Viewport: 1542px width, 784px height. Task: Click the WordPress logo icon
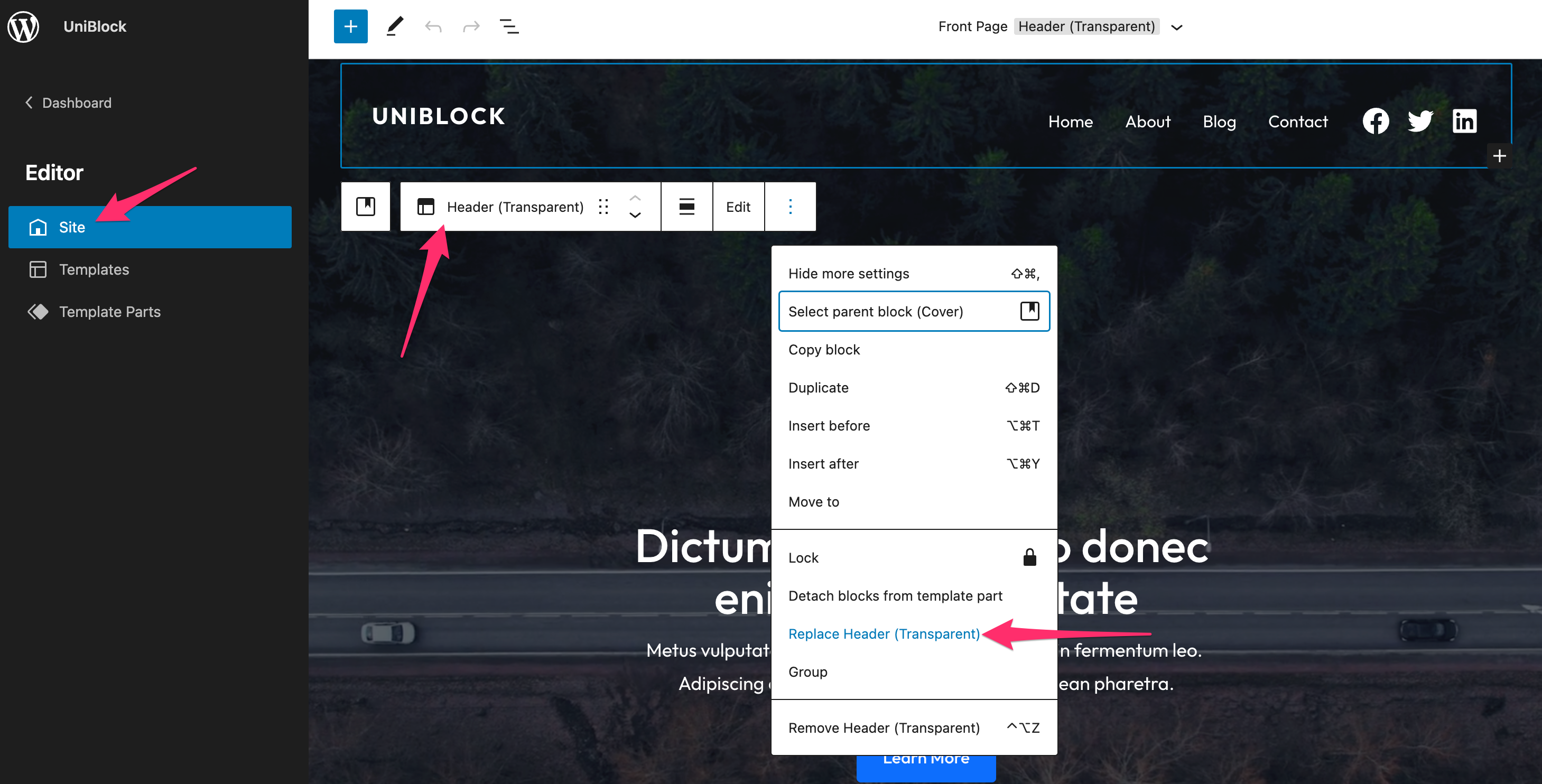pyautogui.click(x=23, y=26)
